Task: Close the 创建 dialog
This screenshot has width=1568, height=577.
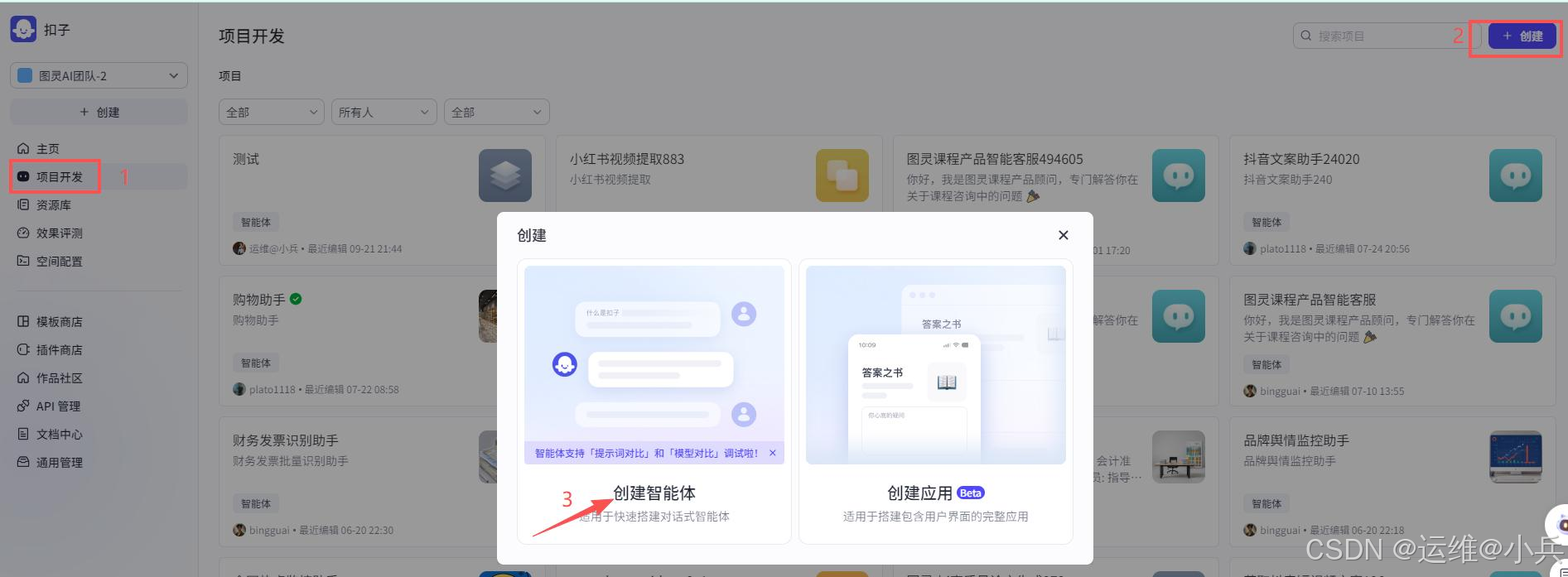Action: point(1064,235)
